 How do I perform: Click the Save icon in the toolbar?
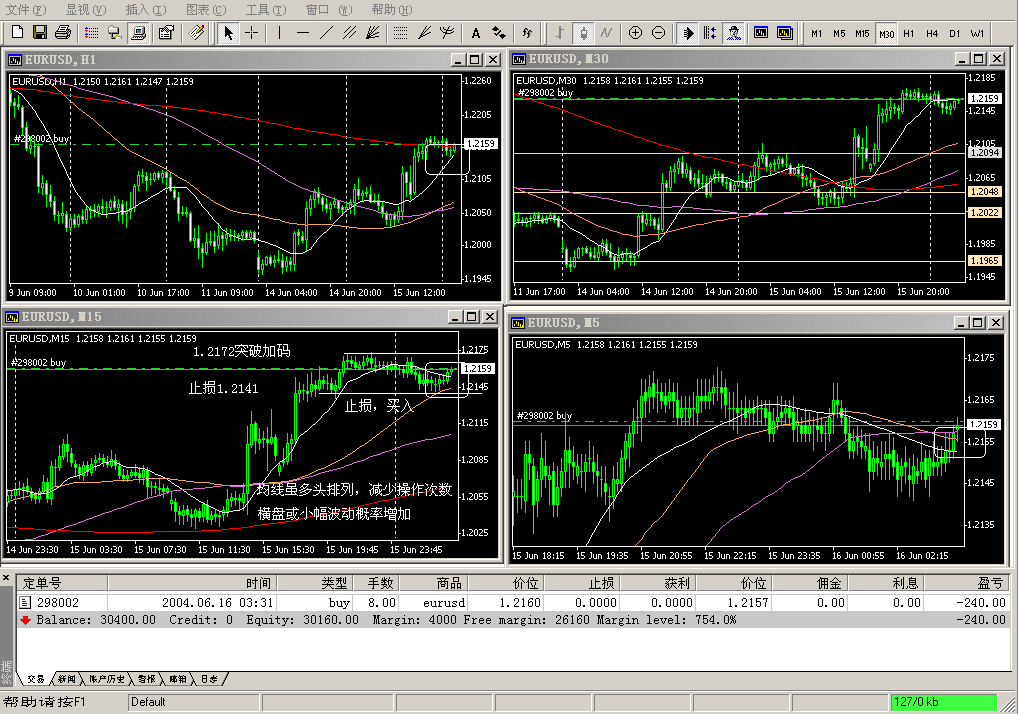[40, 33]
